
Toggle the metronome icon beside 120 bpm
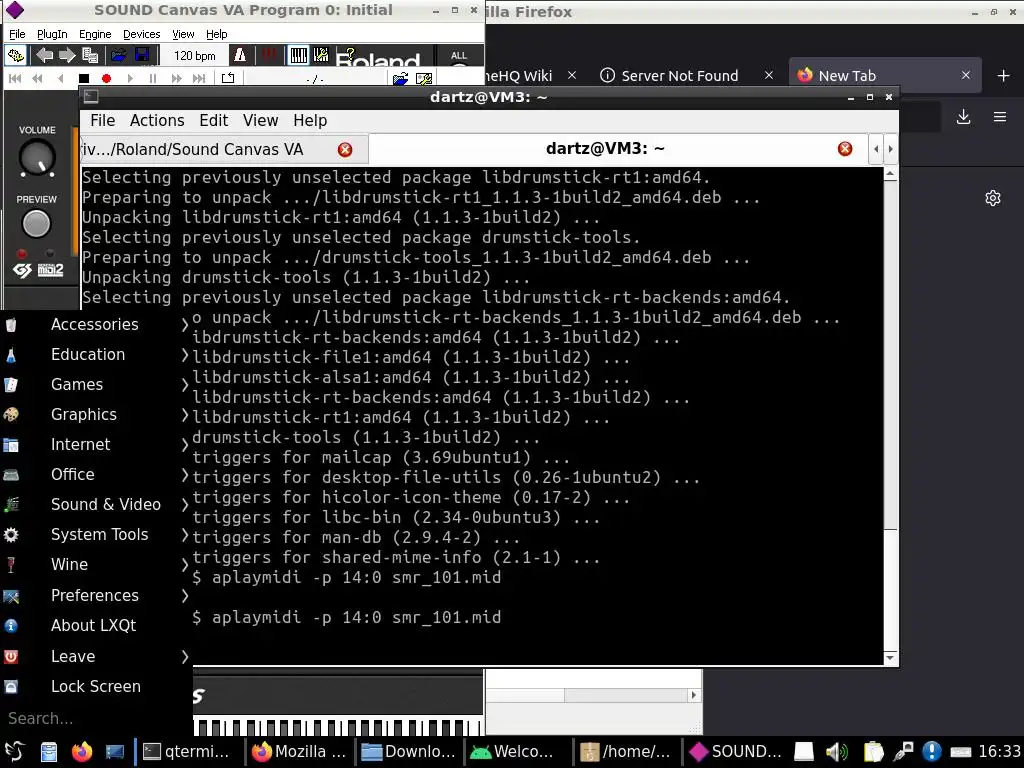[240, 56]
